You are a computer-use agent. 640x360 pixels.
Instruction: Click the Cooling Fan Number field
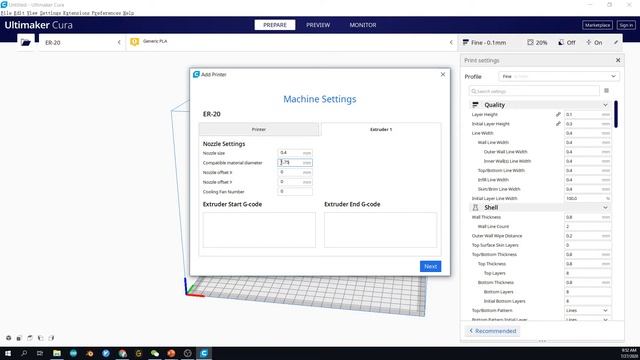(x=295, y=191)
